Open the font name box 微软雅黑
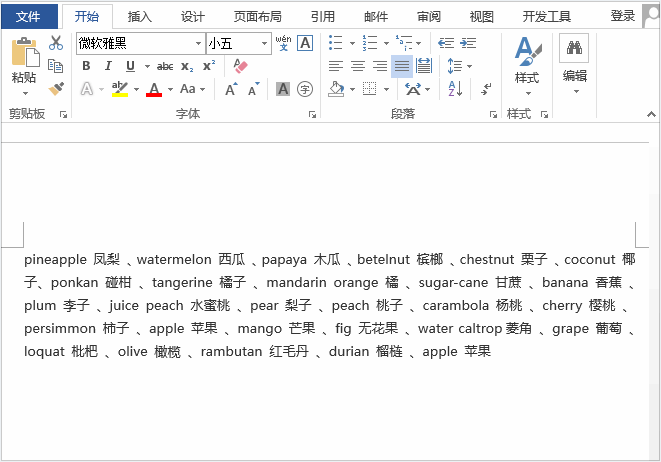This screenshot has width=661, height=462. (140, 43)
